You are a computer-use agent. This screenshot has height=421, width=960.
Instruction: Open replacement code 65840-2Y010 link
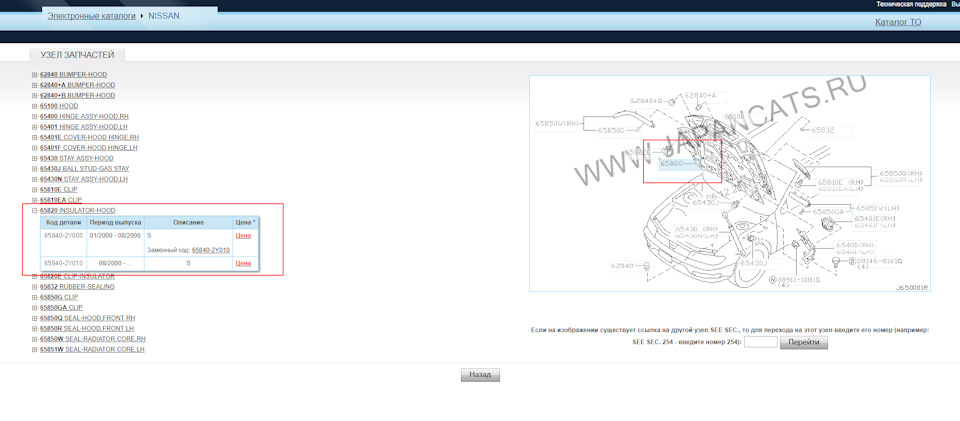tap(211, 250)
